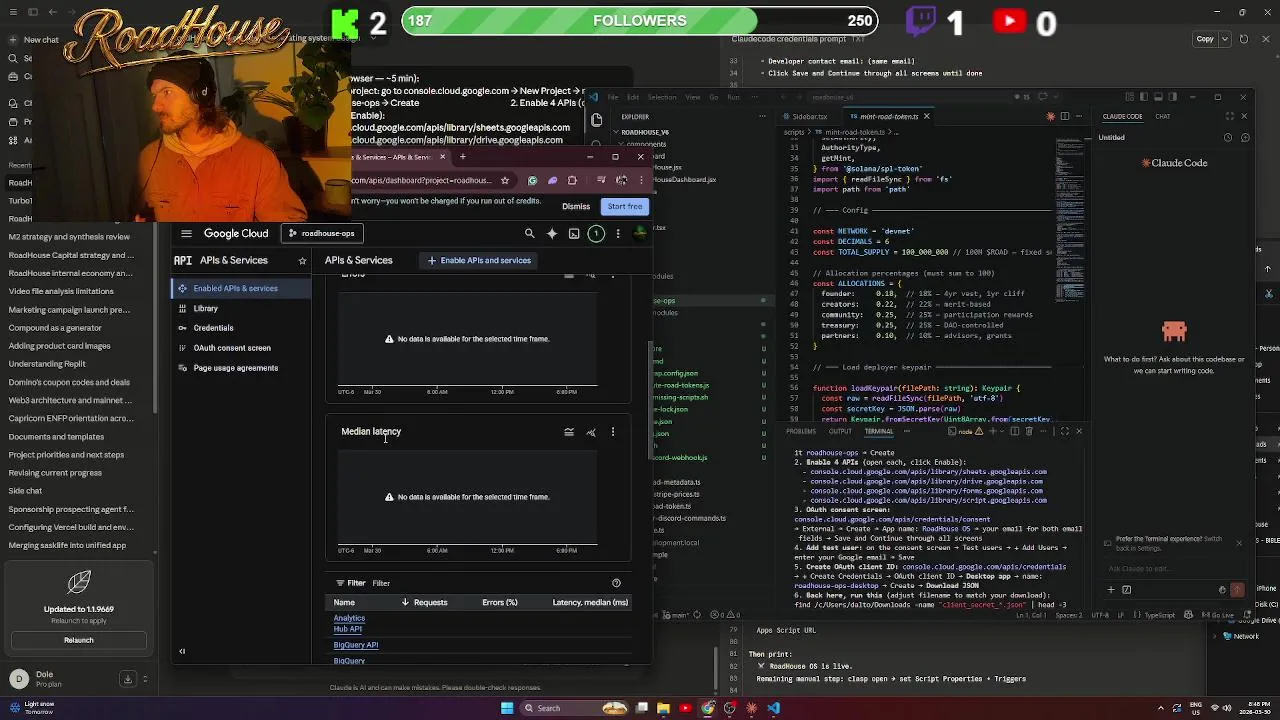1280x720 pixels.
Task: Open Side chat conversation in Claude list
Action: 26,491
